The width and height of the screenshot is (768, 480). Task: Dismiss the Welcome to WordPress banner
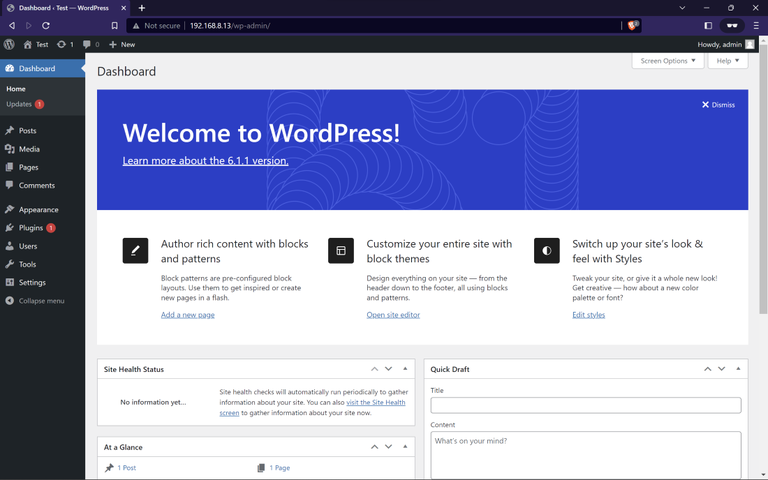(718, 105)
